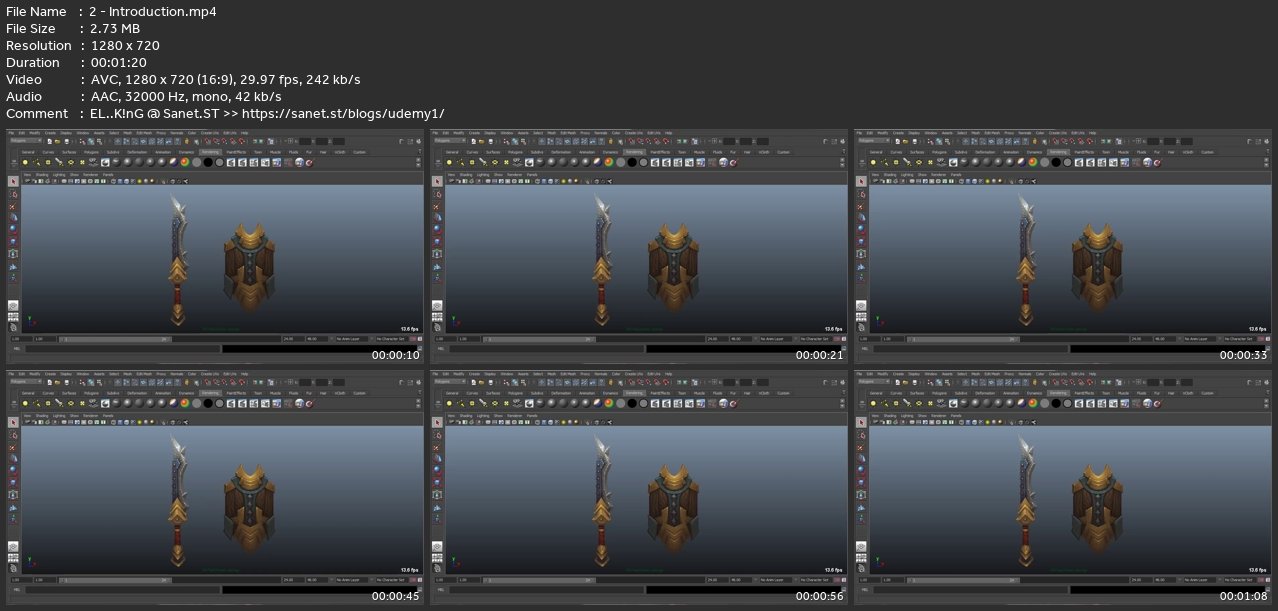Click the four-view layout icon in the 00:00:10 frame

click(13, 317)
